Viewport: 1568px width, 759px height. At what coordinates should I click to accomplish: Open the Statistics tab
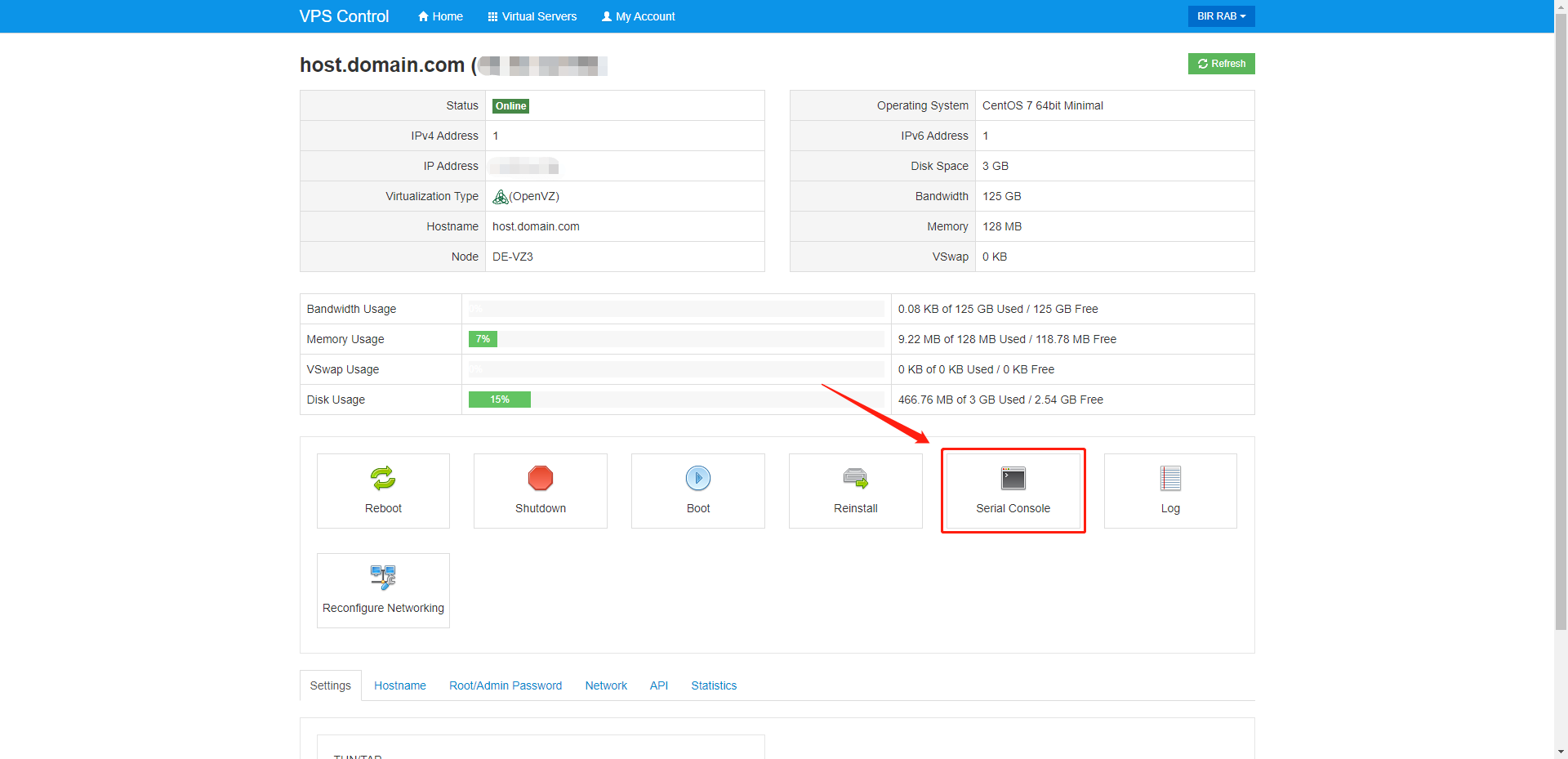point(714,685)
